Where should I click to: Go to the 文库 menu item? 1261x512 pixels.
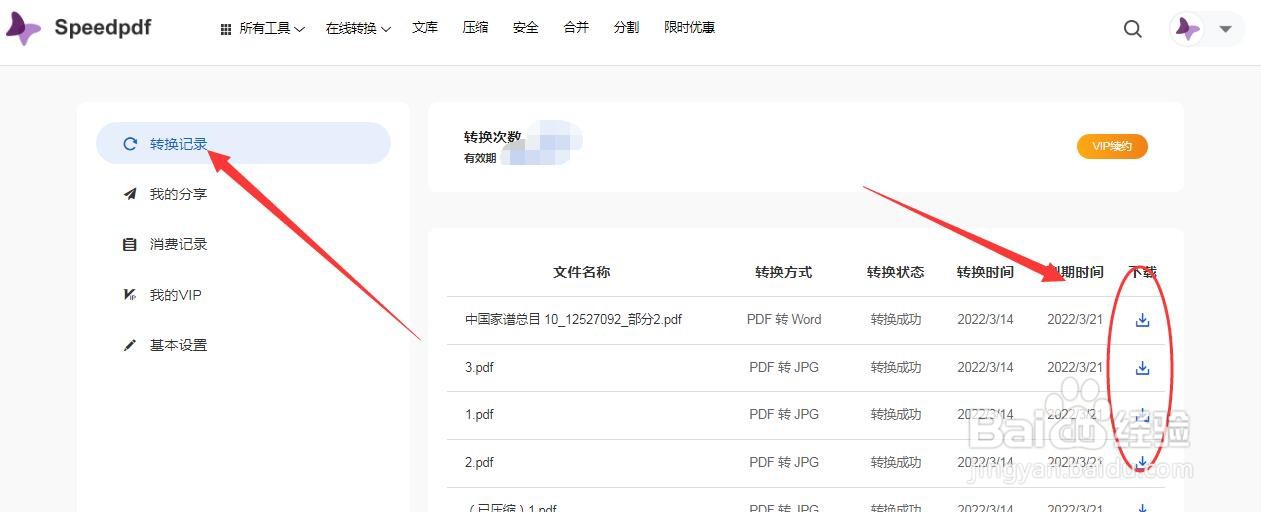425,28
